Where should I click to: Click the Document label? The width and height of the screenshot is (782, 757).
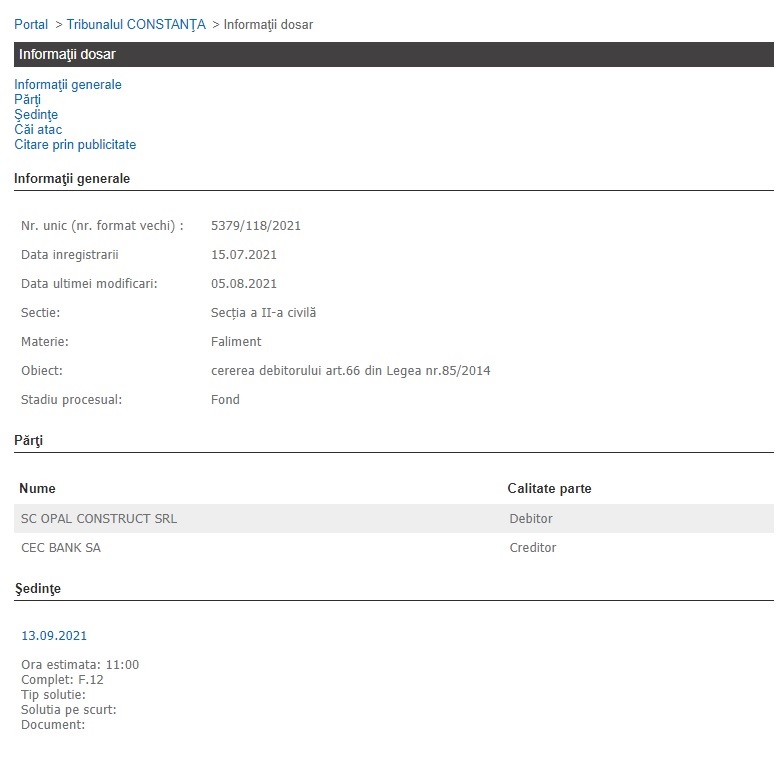click(x=53, y=725)
